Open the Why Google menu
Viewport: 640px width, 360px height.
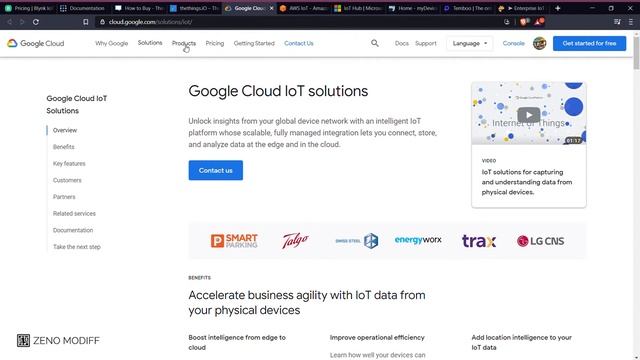tap(111, 43)
